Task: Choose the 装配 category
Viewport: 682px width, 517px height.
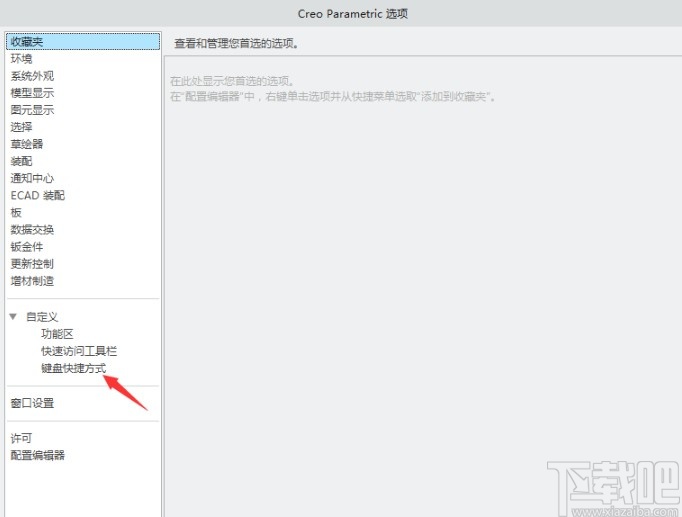Action: point(21,161)
